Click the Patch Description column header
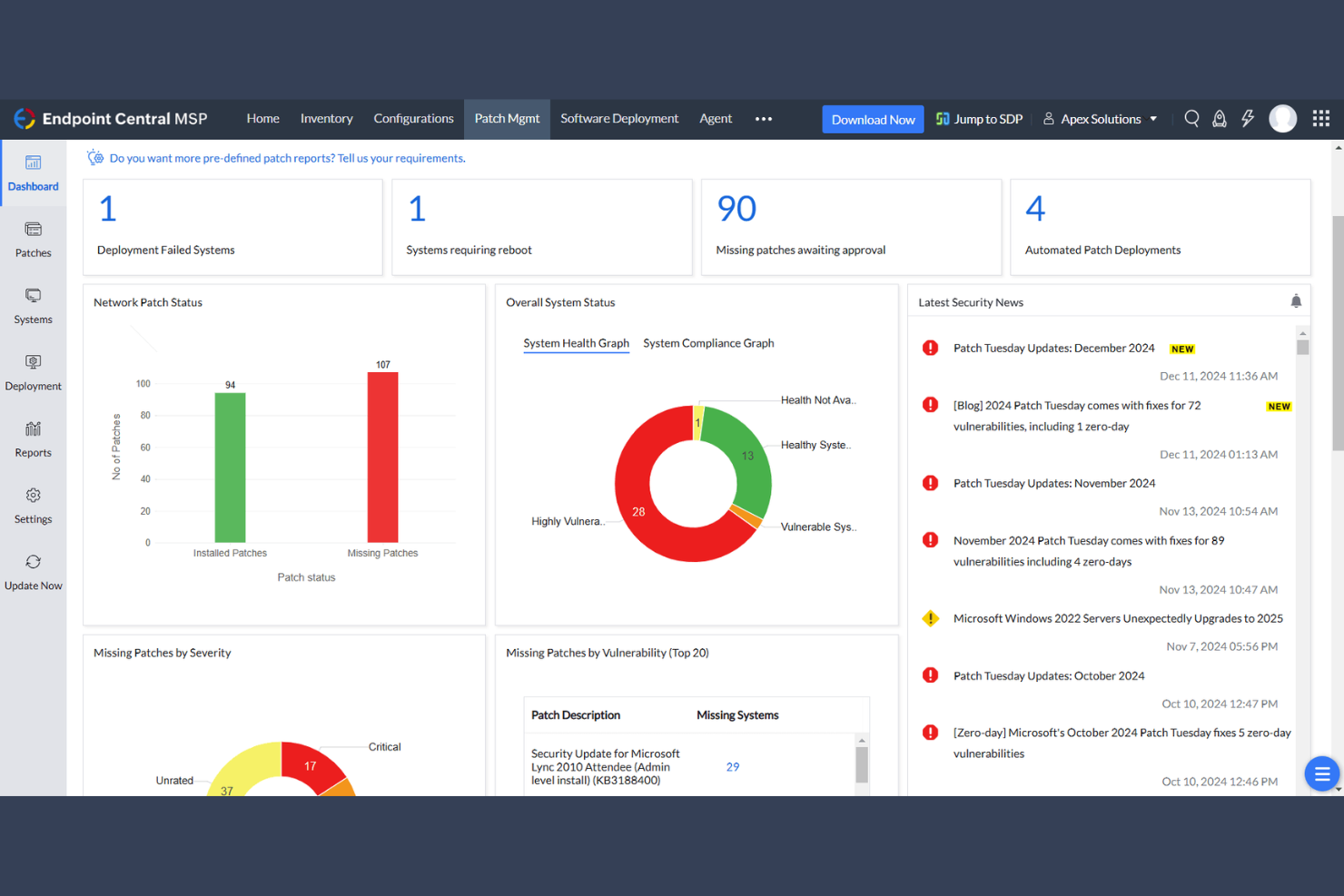The height and width of the screenshot is (896, 1344). pyautogui.click(x=576, y=715)
